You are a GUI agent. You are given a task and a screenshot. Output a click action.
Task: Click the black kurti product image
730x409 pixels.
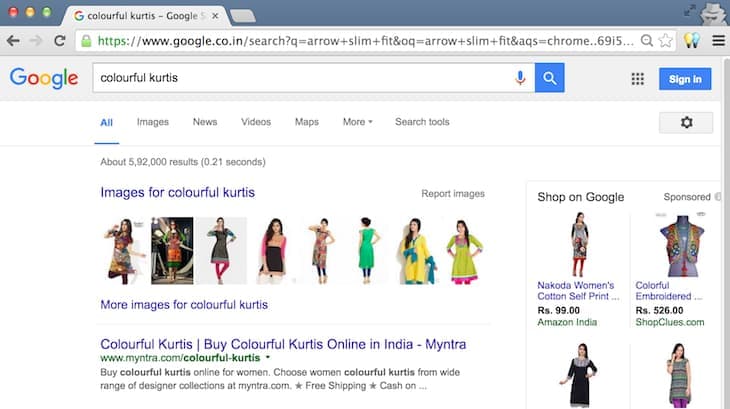point(579,375)
